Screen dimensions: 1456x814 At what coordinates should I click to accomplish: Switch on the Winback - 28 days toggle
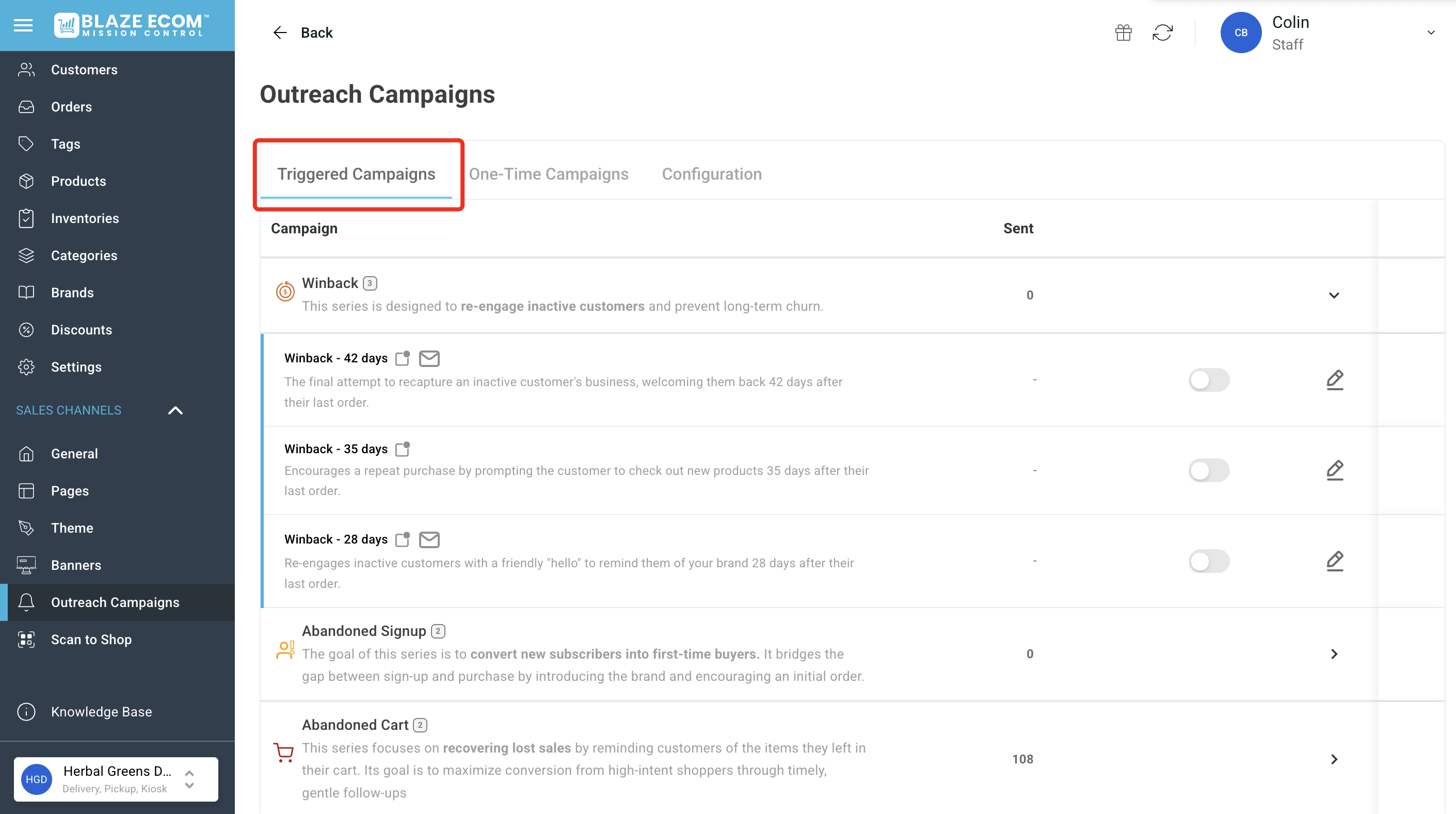click(x=1208, y=561)
